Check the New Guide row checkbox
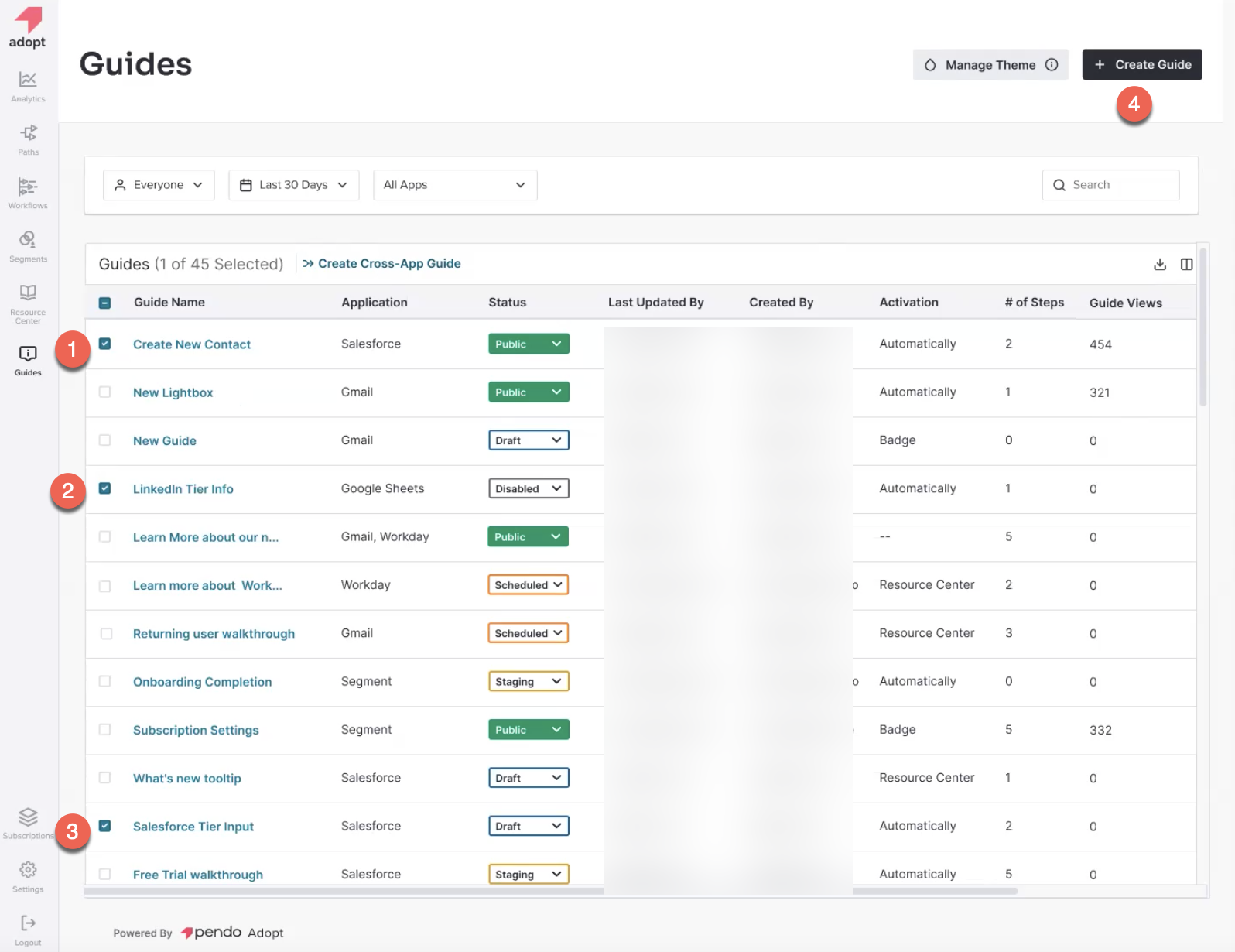 coord(105,440)
